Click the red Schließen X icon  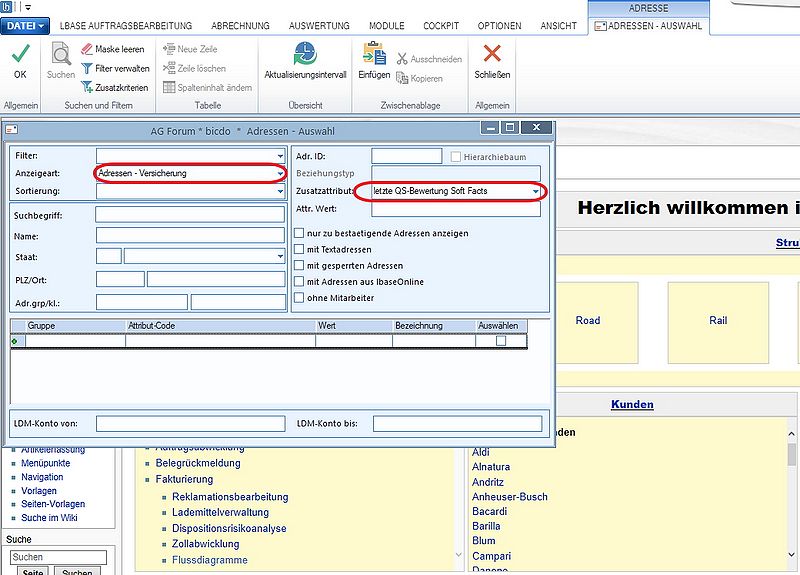click(x=492, y=53)
